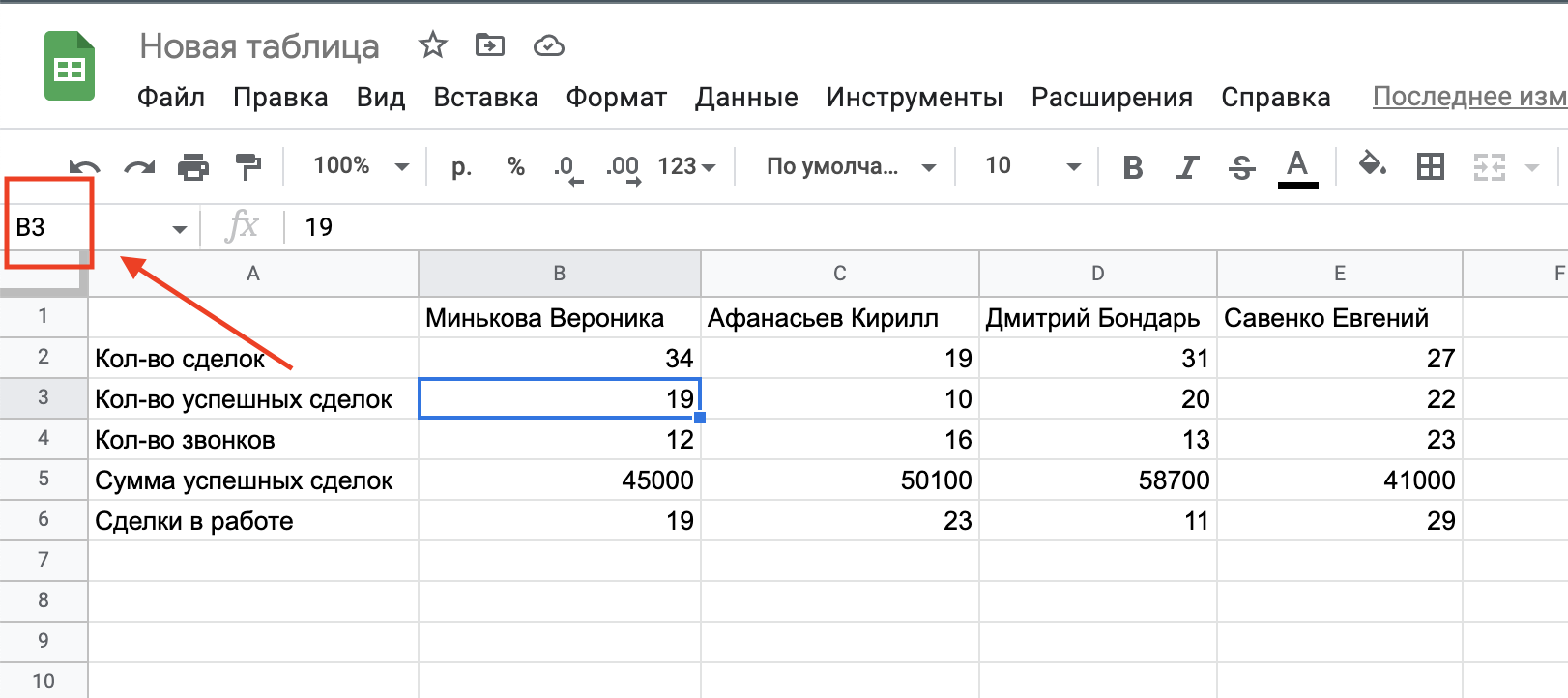
Task: Open the Вставка menu
Action: click(x=485, y=98)
